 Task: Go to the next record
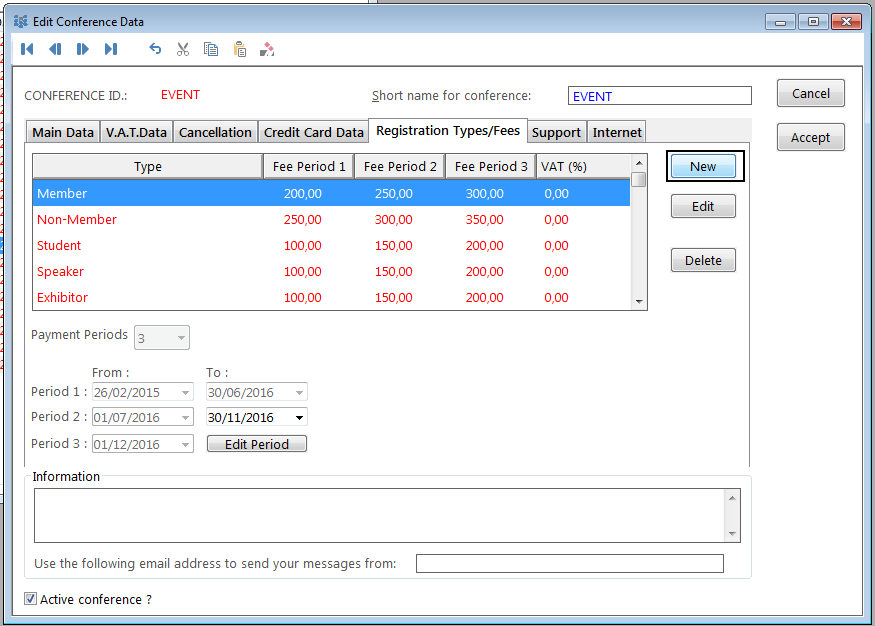pos(83,49)
